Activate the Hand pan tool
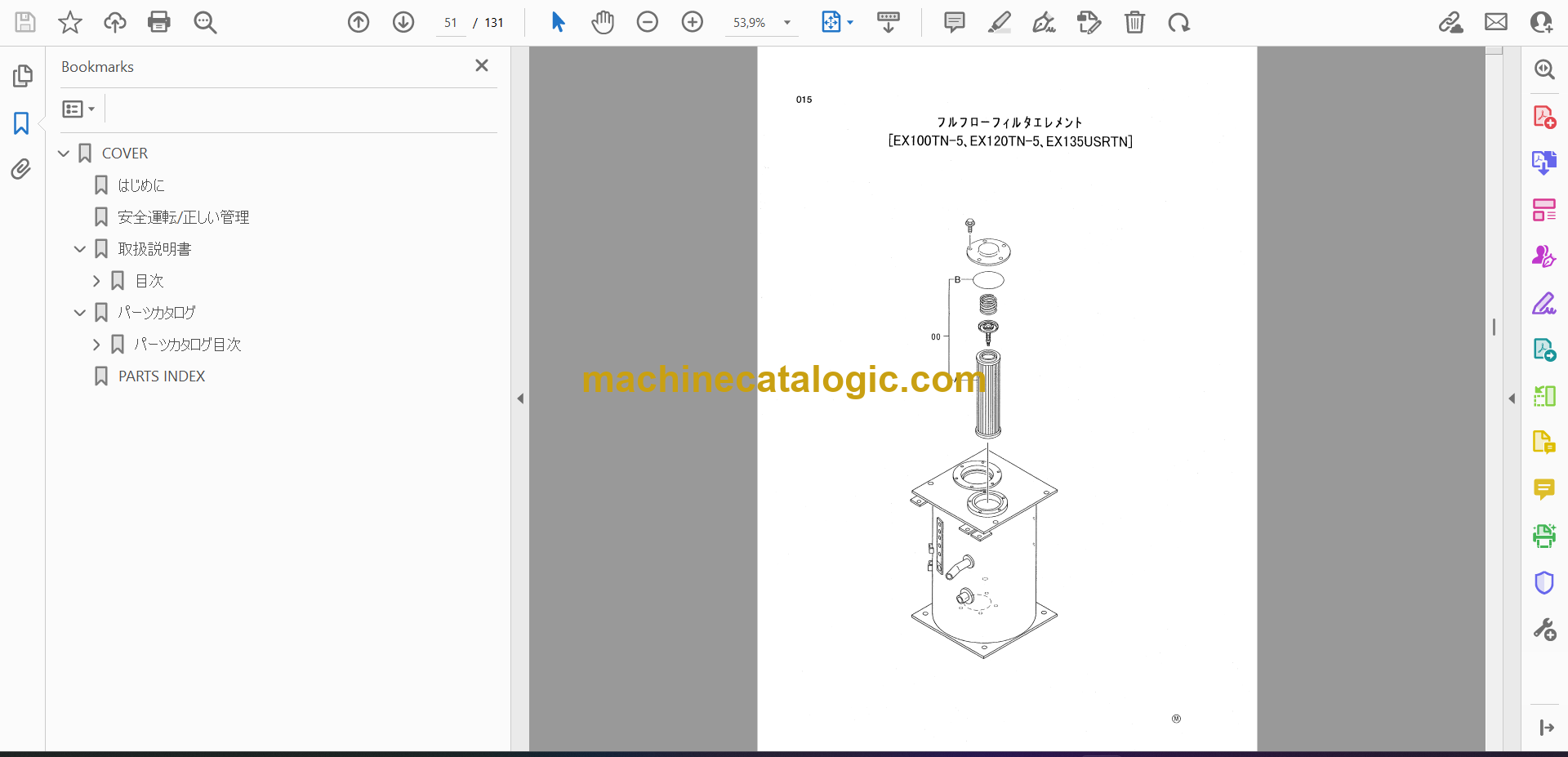Viewport: 1568px width, 757px height. pos(603,22)
